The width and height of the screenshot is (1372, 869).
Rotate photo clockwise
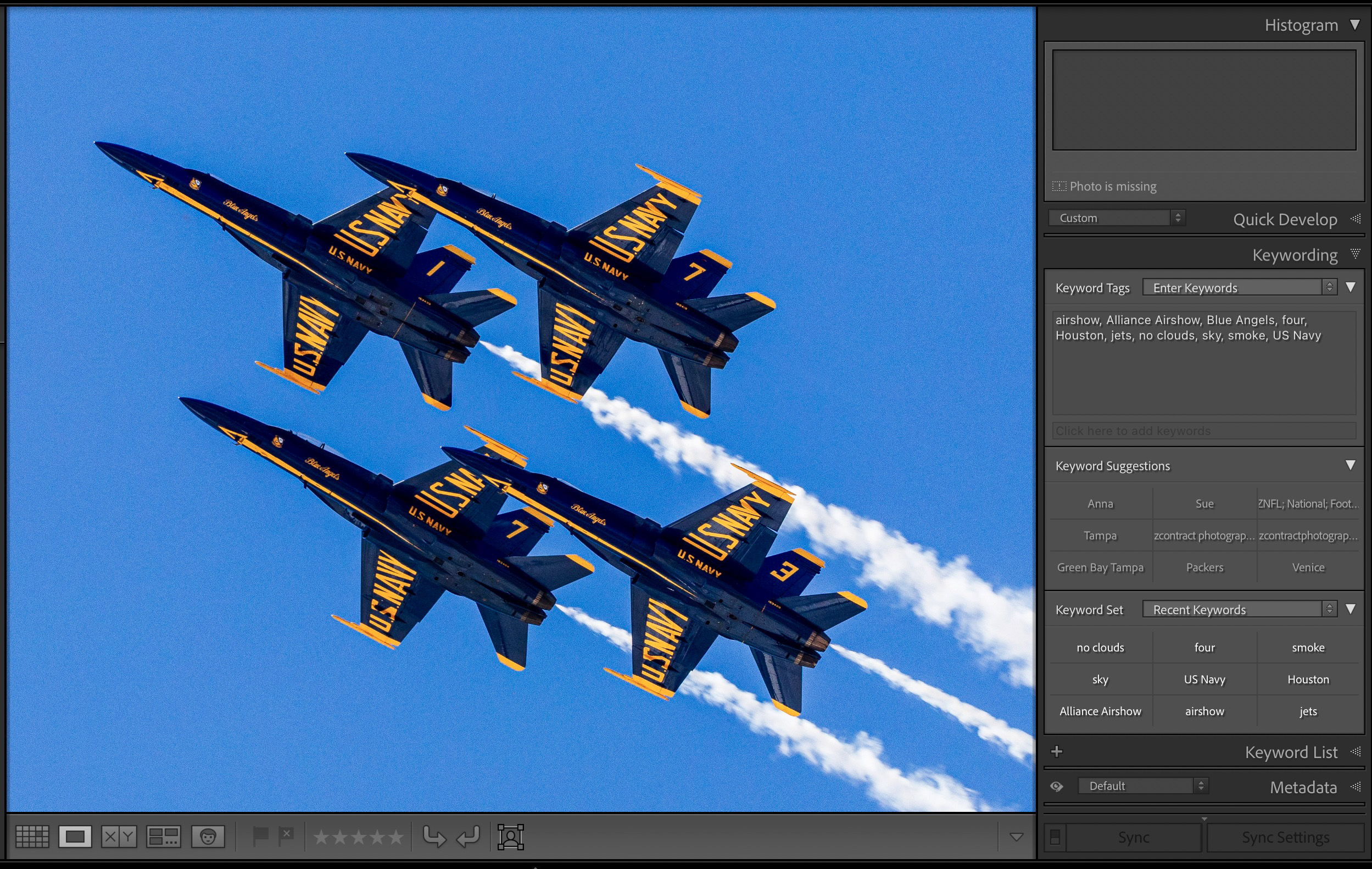click(469, 837)
